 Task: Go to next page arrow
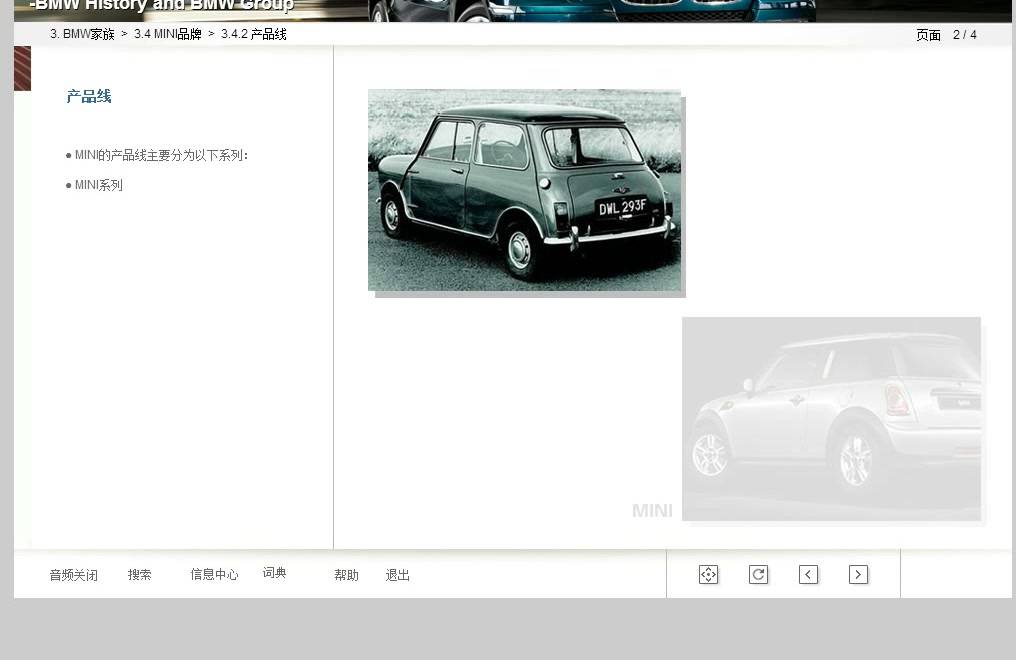click(x=858, y=575)
